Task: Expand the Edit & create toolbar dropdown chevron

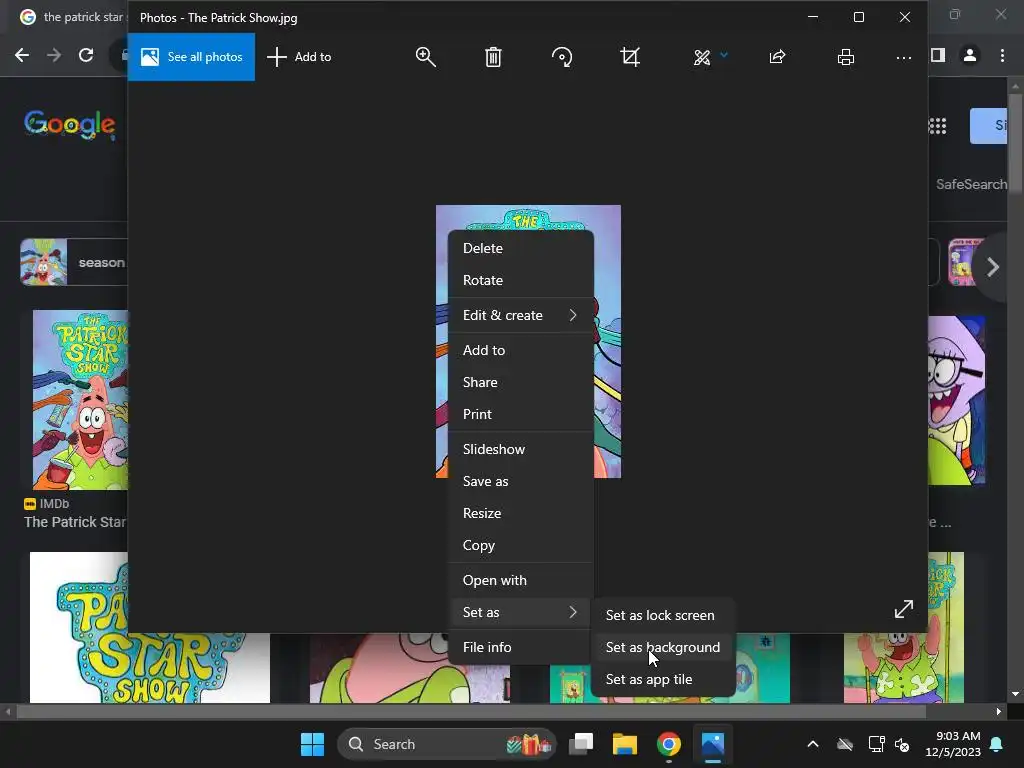Action: point(724,55)
